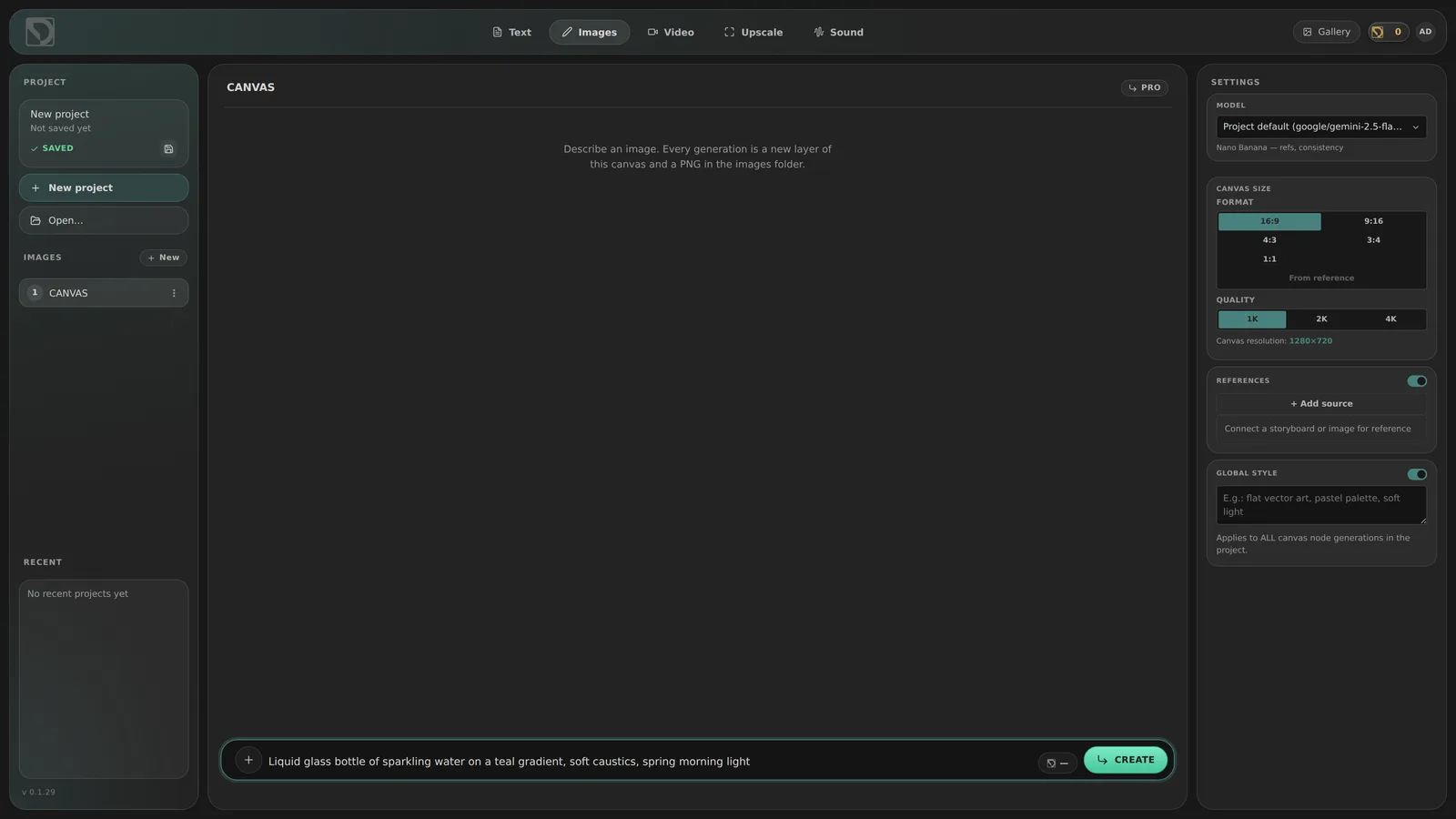Add a new image with the New button
The image size is (1456, 819).
point(164,258)
